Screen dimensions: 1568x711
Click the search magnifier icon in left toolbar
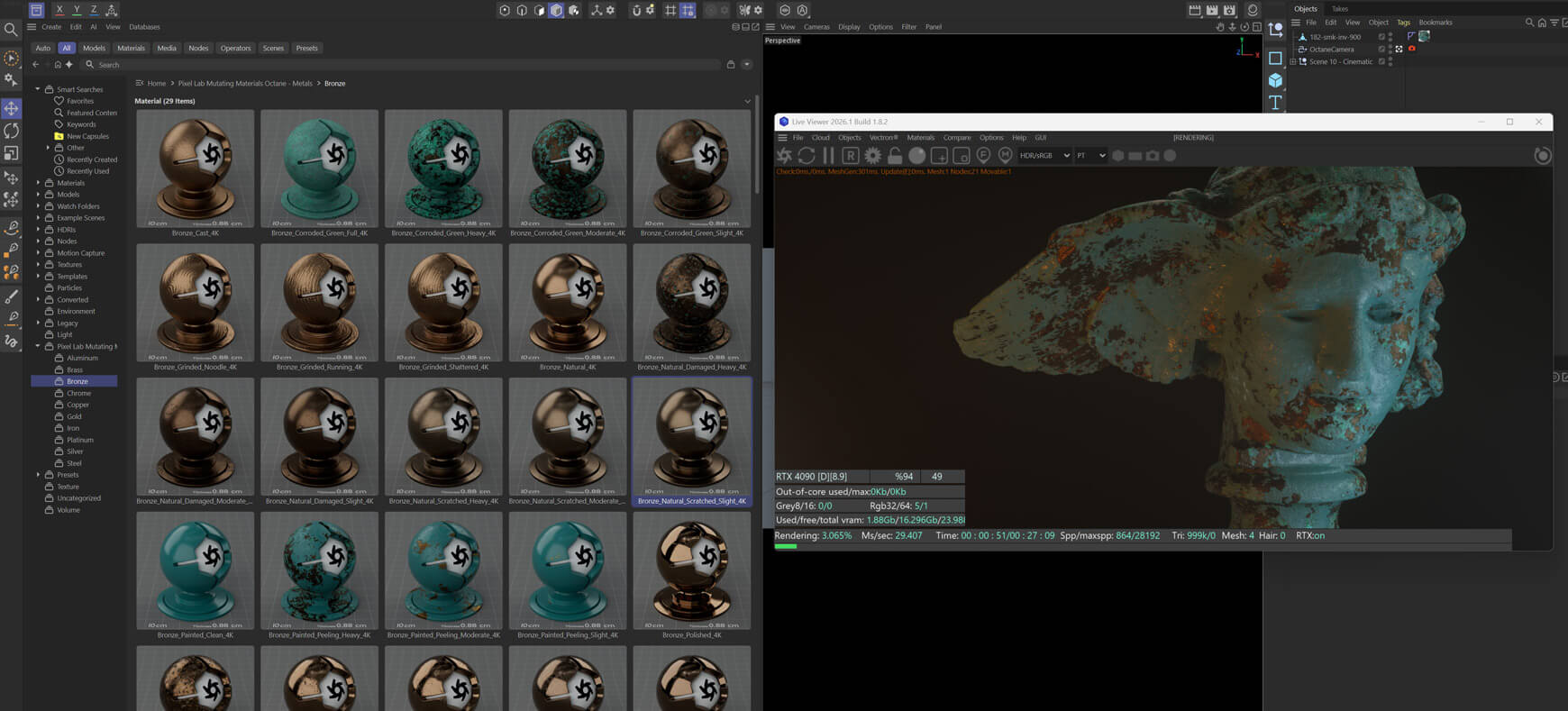pyautogui.click(x=11, y=30)
